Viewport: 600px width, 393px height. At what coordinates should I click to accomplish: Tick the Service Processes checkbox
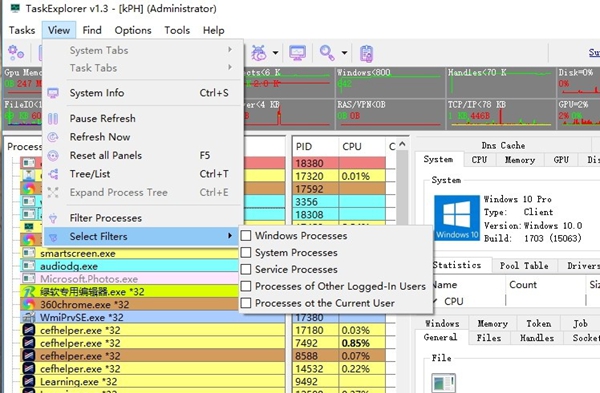[246, 269]
